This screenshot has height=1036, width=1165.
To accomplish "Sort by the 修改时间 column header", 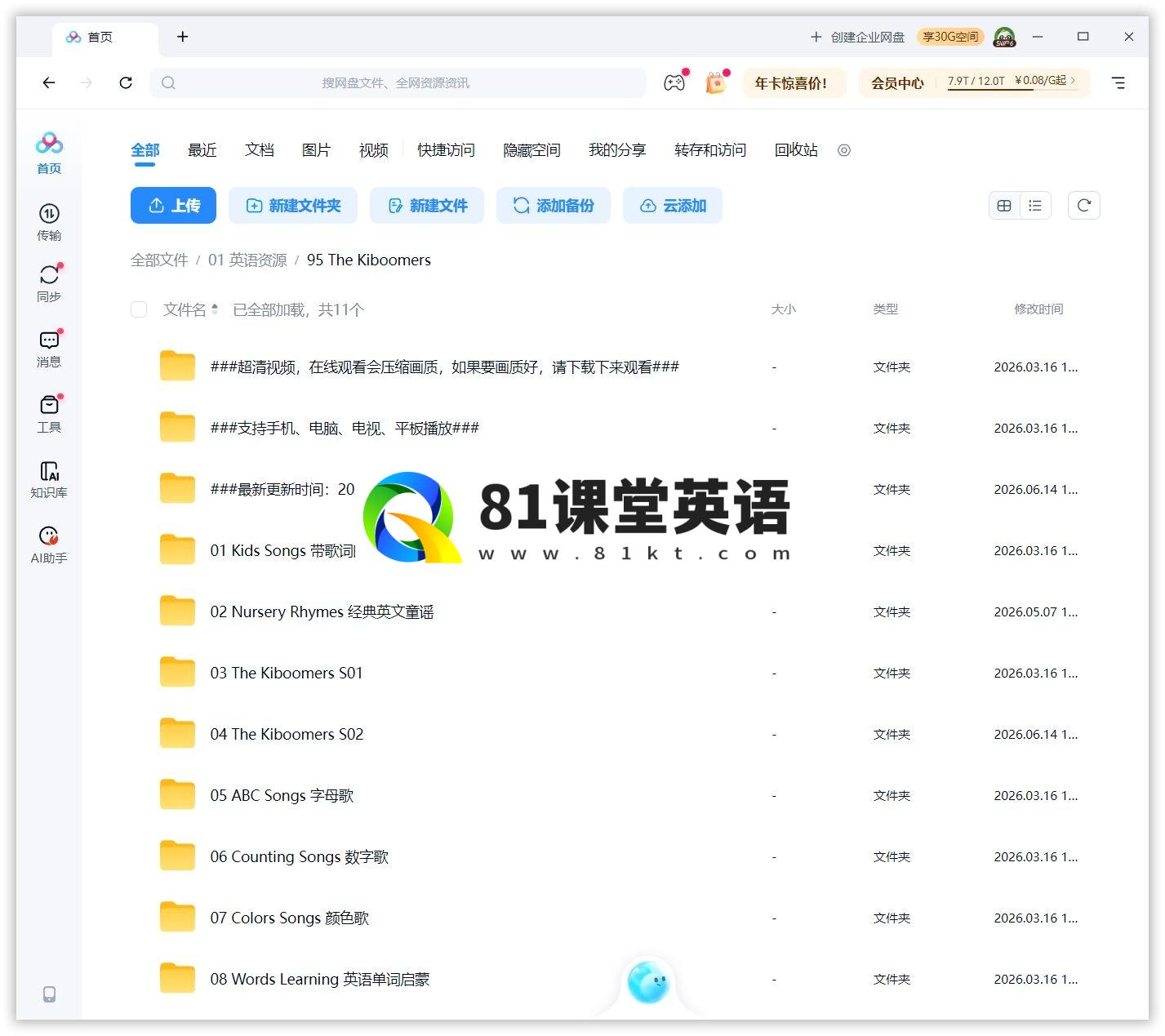I will click(1038, 309).
